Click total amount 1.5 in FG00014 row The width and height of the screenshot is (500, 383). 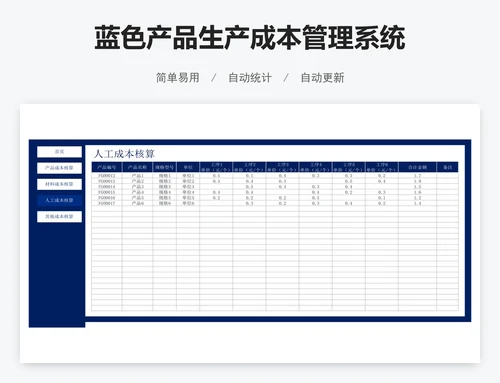[x=418, y=187]
